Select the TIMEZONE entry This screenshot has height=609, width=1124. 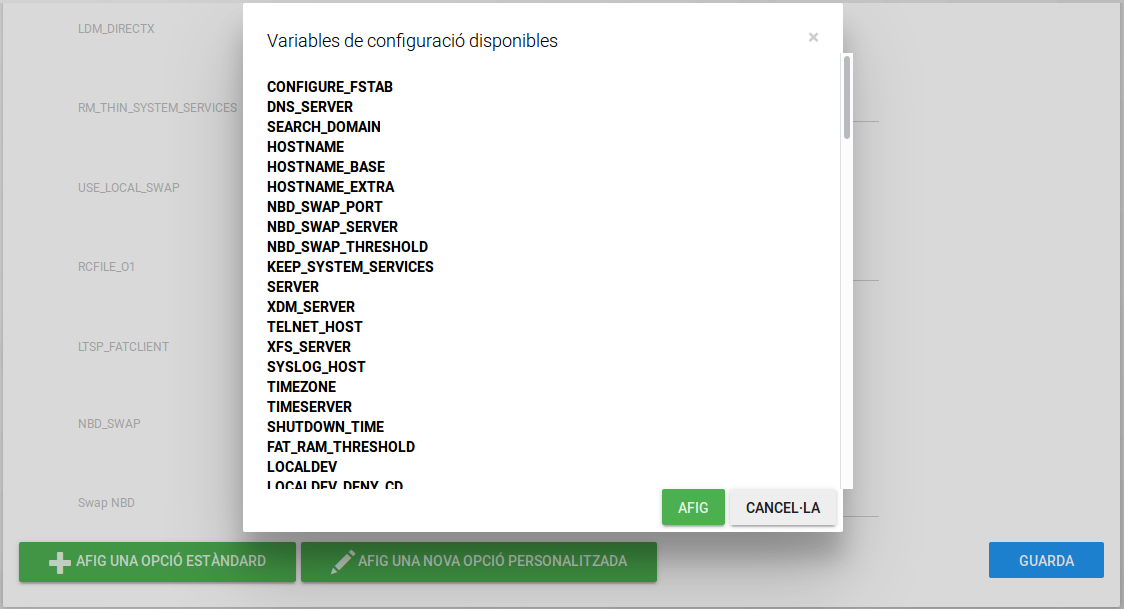point(301,387)
